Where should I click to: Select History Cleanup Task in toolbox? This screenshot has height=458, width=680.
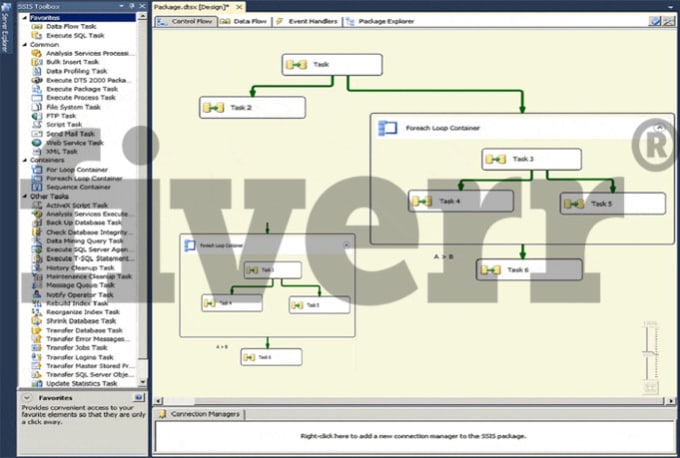80,268
